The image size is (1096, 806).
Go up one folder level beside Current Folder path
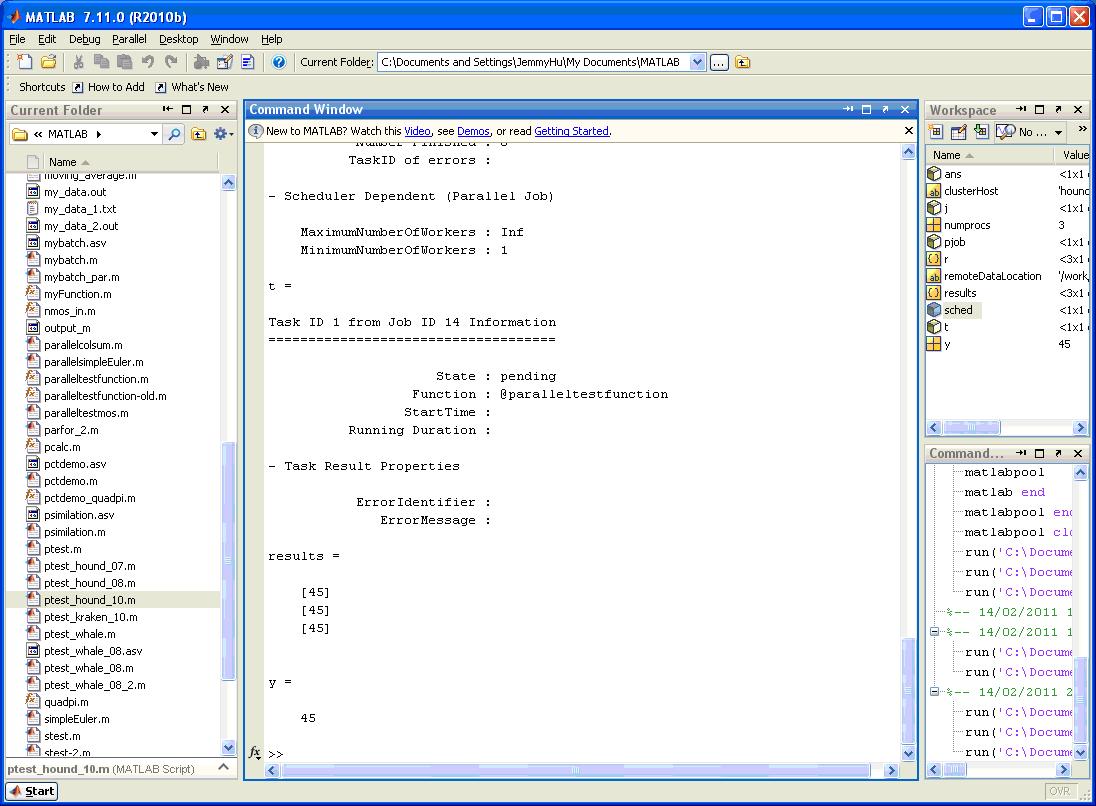(743, 62)
